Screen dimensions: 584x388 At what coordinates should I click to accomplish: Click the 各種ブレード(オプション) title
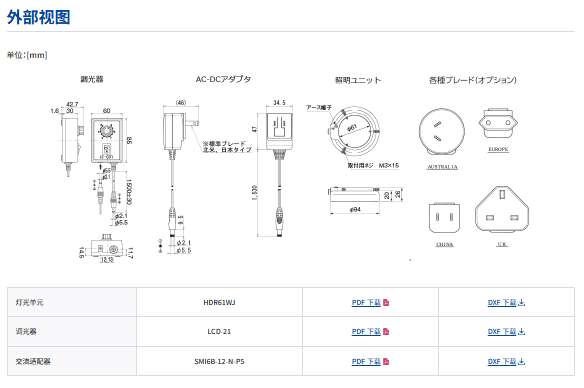pyautogui.click(x=473, y=80)
